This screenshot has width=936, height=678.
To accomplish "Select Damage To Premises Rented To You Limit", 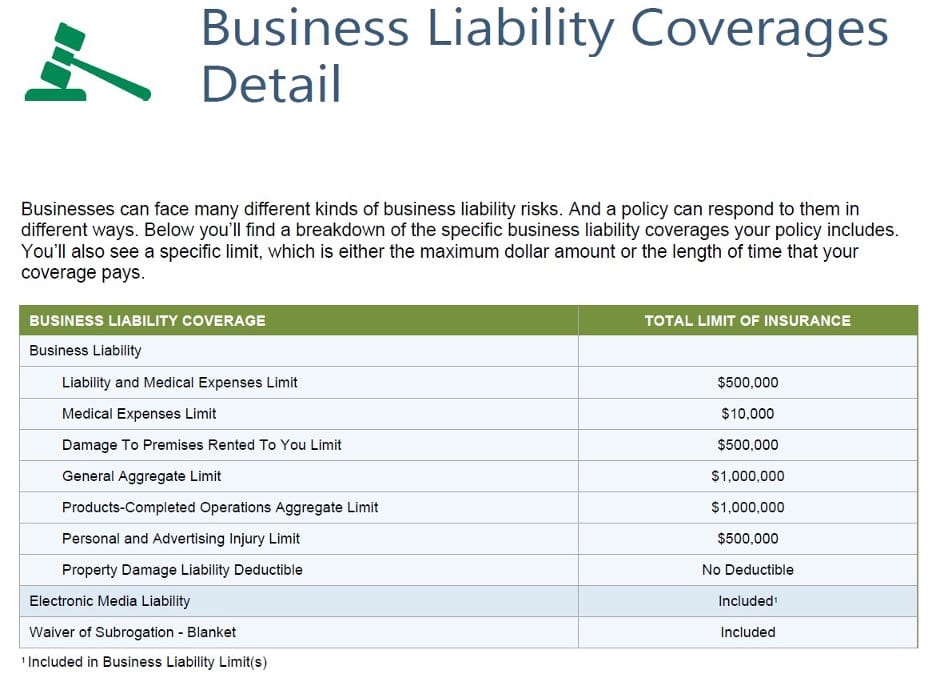I will pos(201,445).
